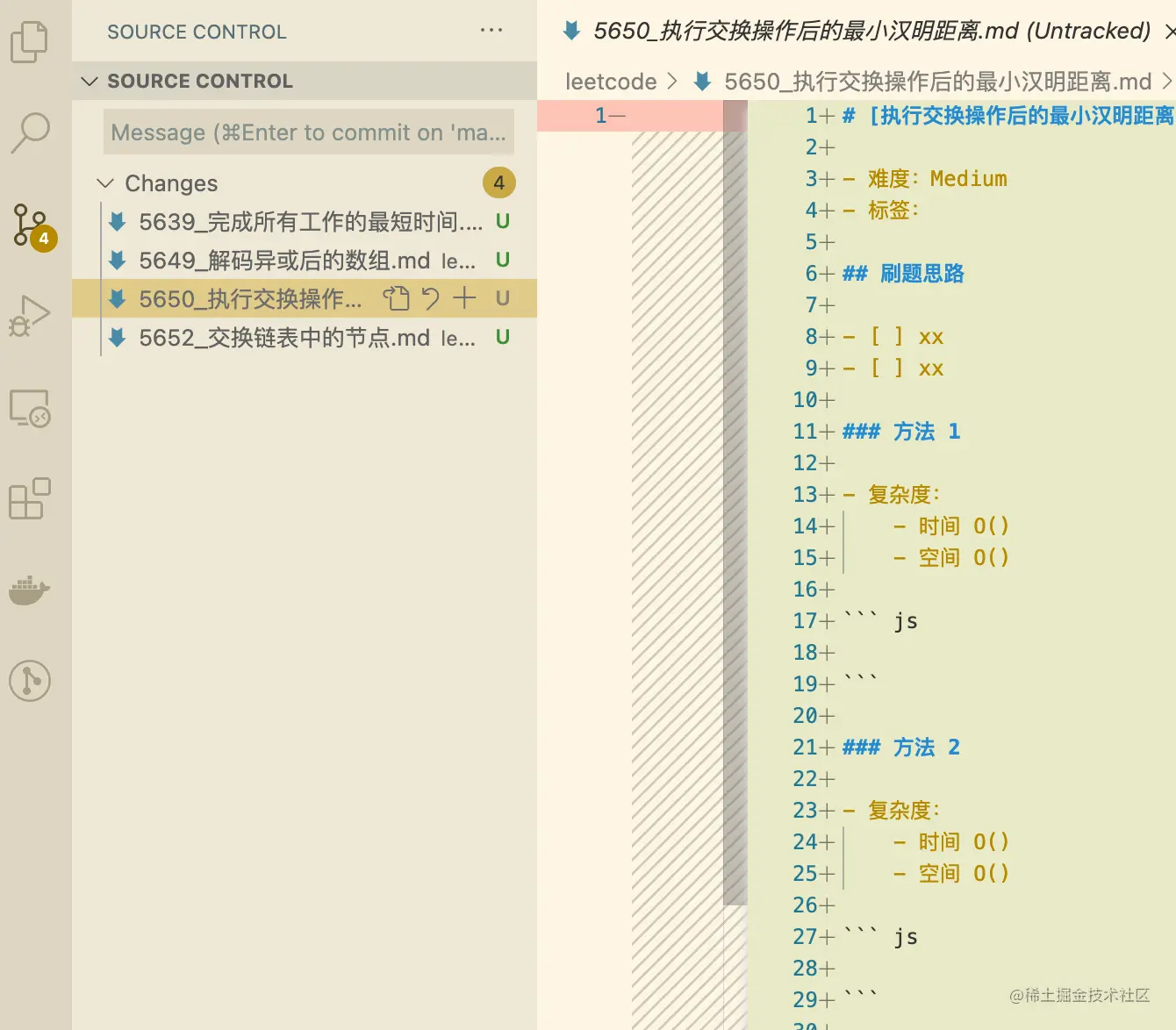1176x1030 pixels.
Task: Click the 复杂度: line on line 13
Action: [x=891, y=495]
